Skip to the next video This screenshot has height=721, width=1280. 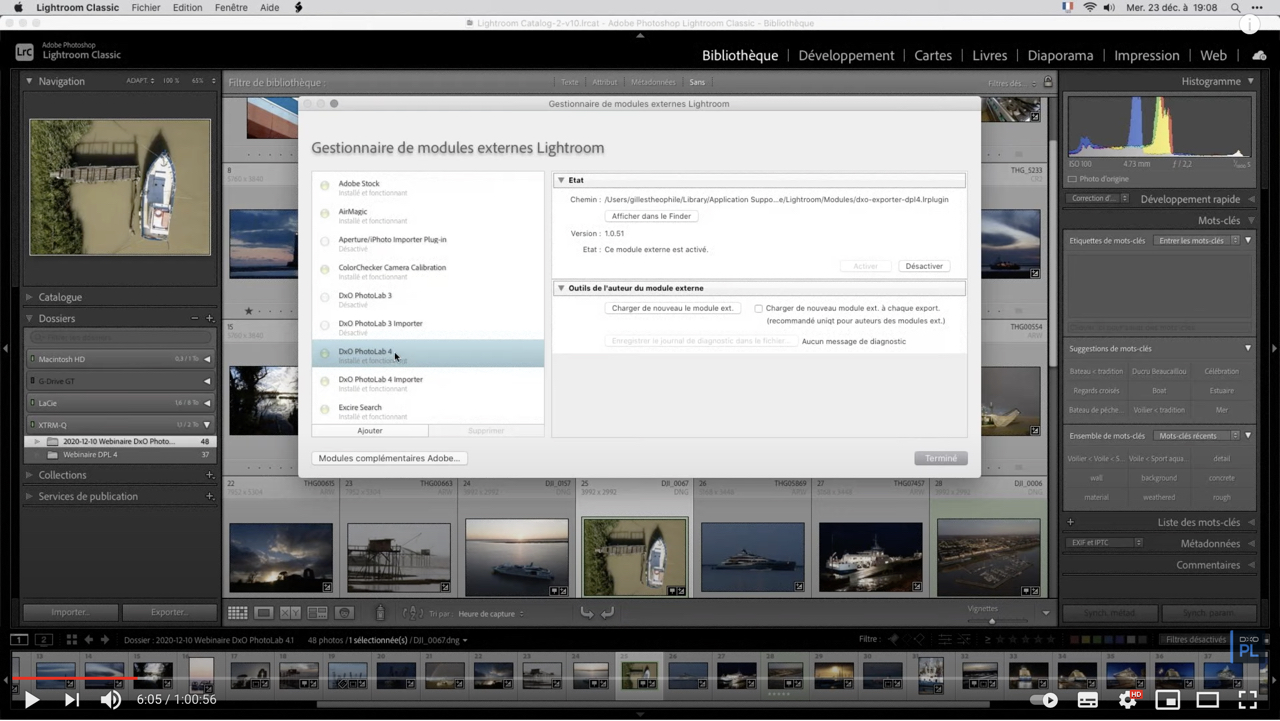click(72, 700)
